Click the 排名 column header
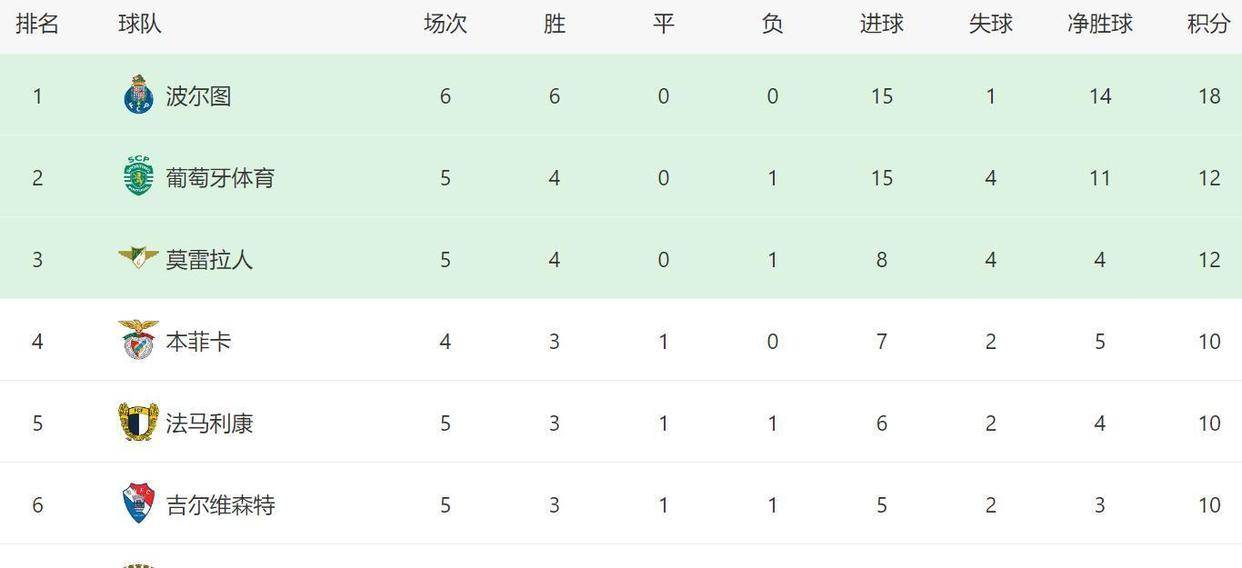This screenshot has height=568, width=1242. 38,24
